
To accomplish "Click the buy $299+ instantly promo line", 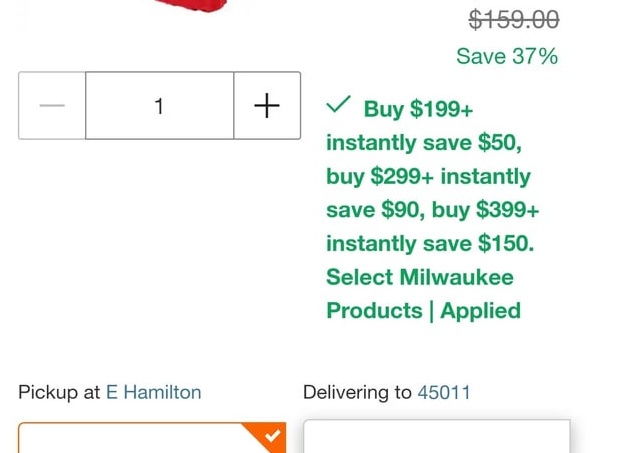I will pyautogui.click(x=428, y=176).
